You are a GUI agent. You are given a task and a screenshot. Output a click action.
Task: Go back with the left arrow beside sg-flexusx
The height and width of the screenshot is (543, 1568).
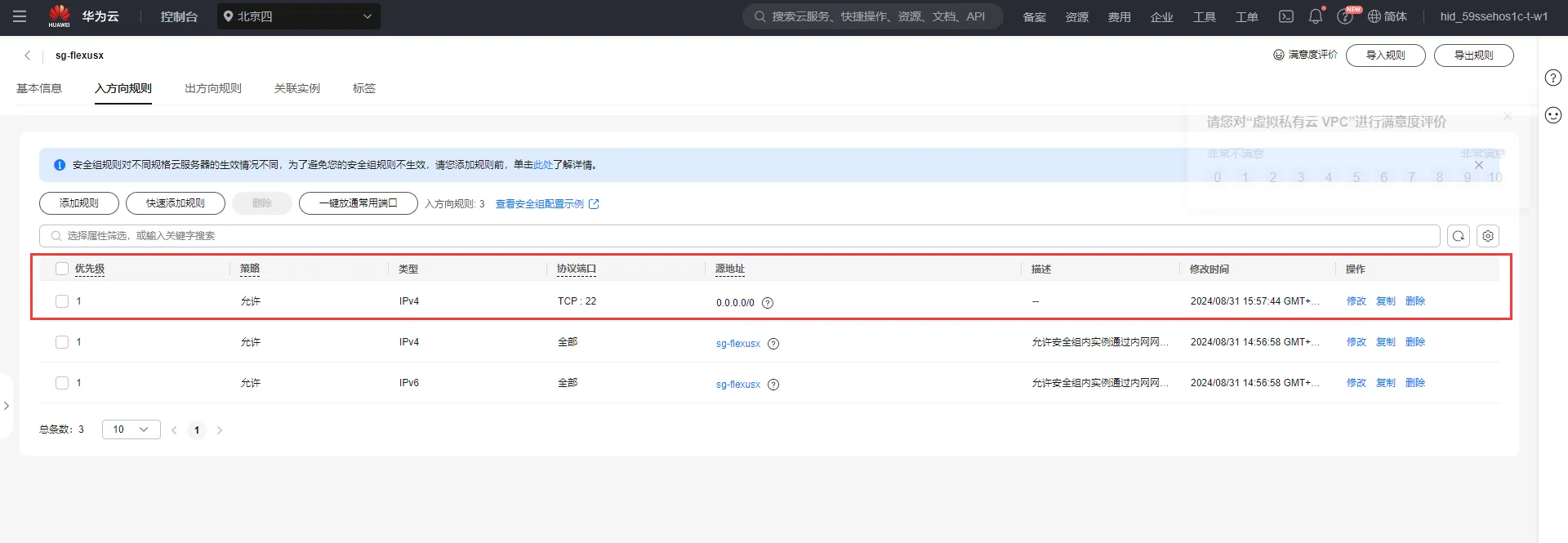pyautogui.click(x=28, y=56)
